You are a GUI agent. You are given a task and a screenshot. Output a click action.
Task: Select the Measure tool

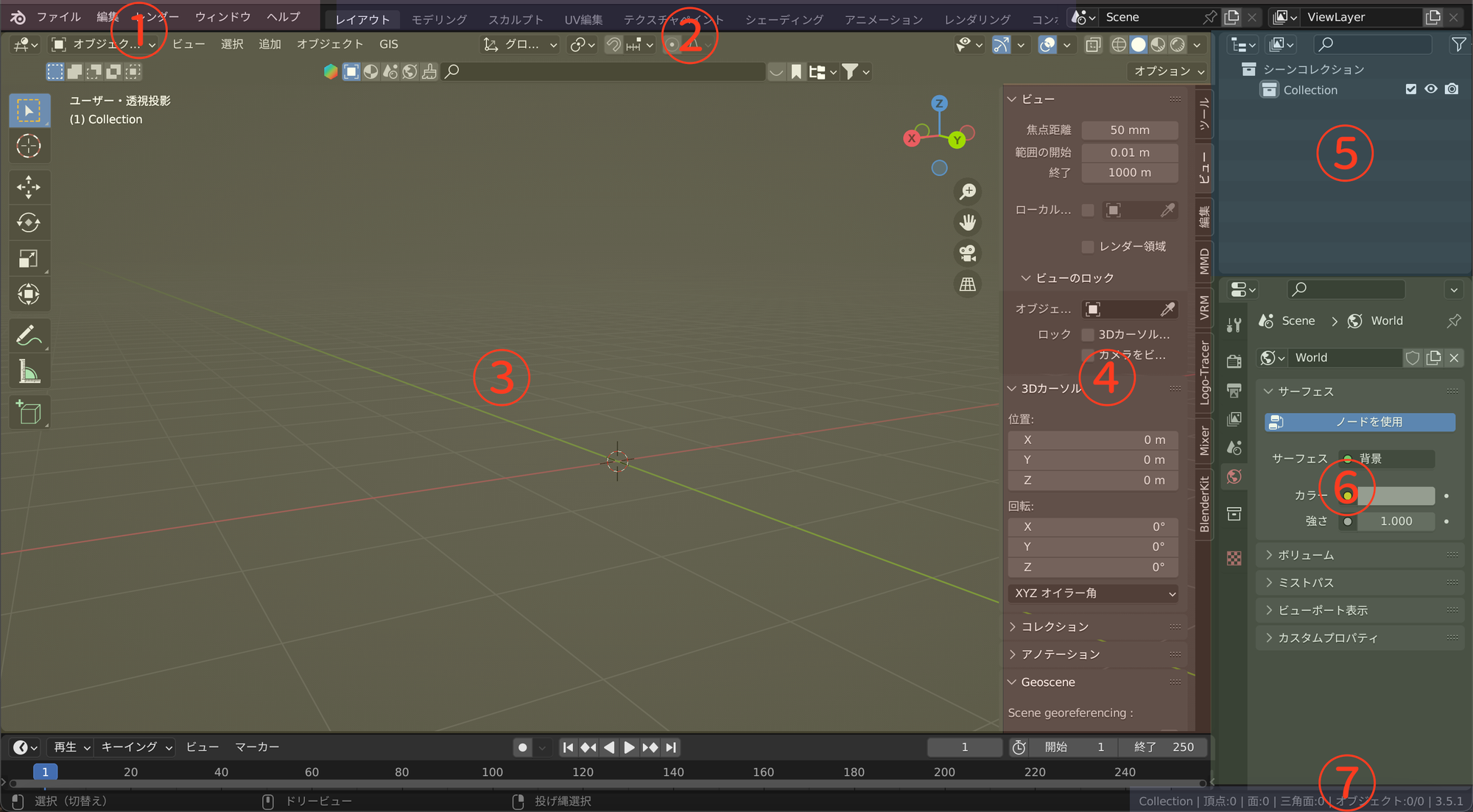click(x=29, y=372)
